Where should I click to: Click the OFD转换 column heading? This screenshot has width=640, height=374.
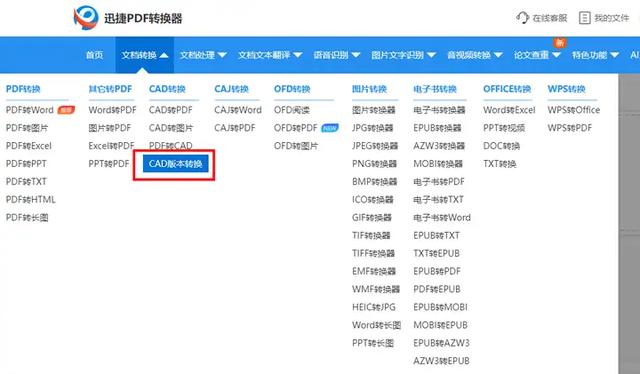(292, 89)
